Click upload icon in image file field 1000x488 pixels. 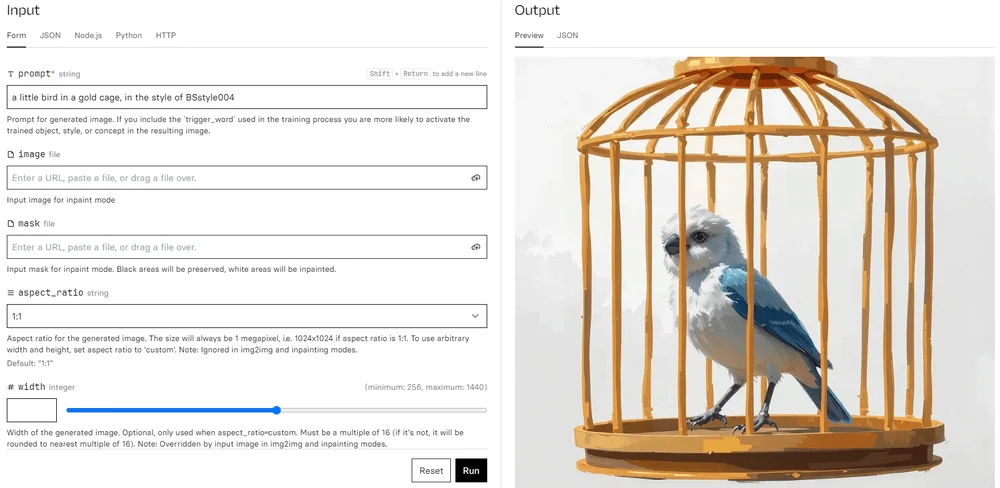(476, 178)
